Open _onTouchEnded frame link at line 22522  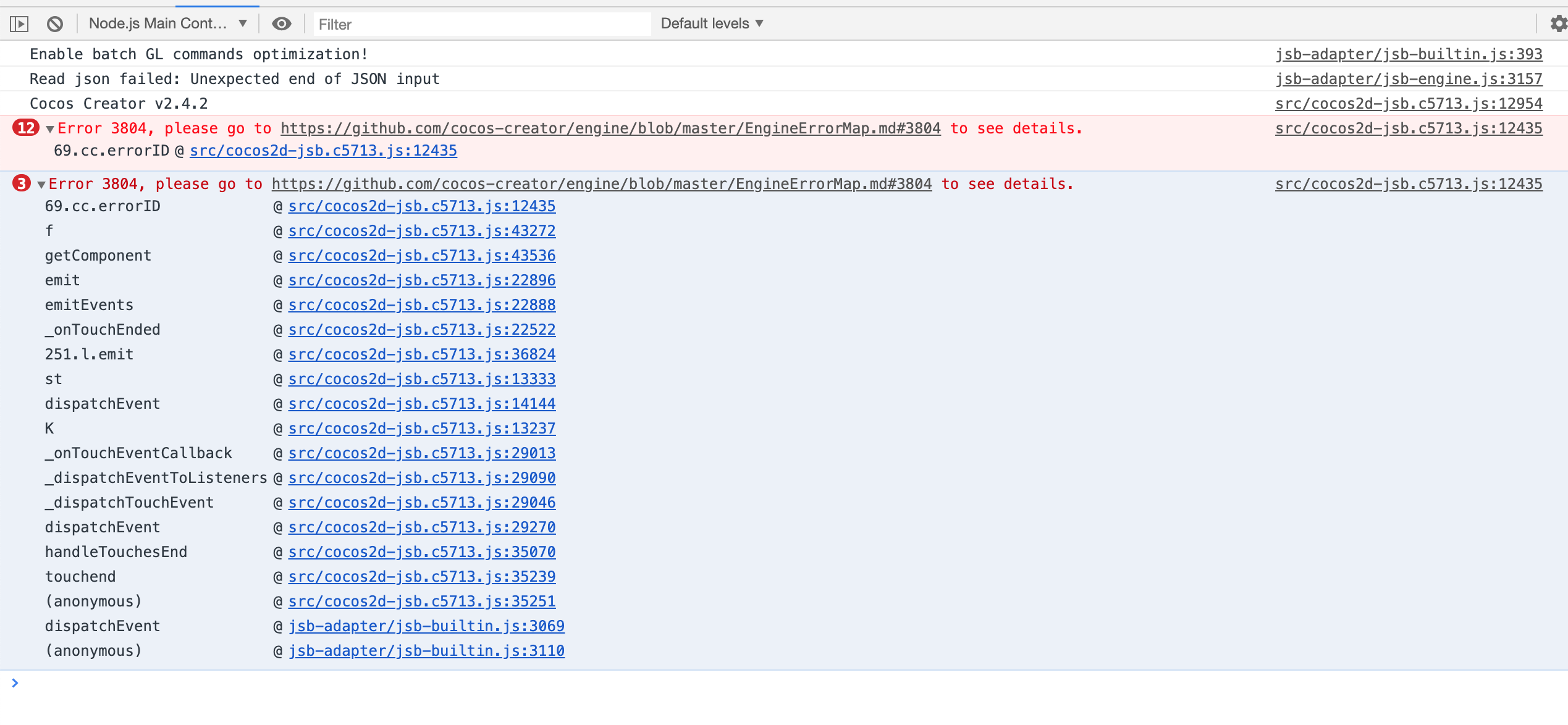coord(422,330)
